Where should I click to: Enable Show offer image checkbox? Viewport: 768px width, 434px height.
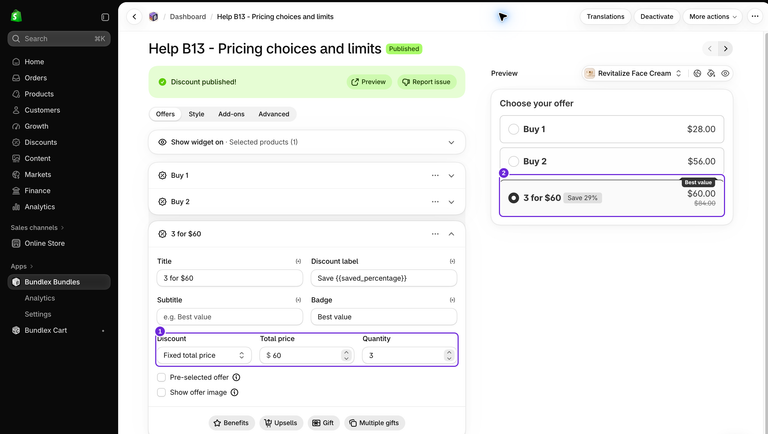[161, 392]
